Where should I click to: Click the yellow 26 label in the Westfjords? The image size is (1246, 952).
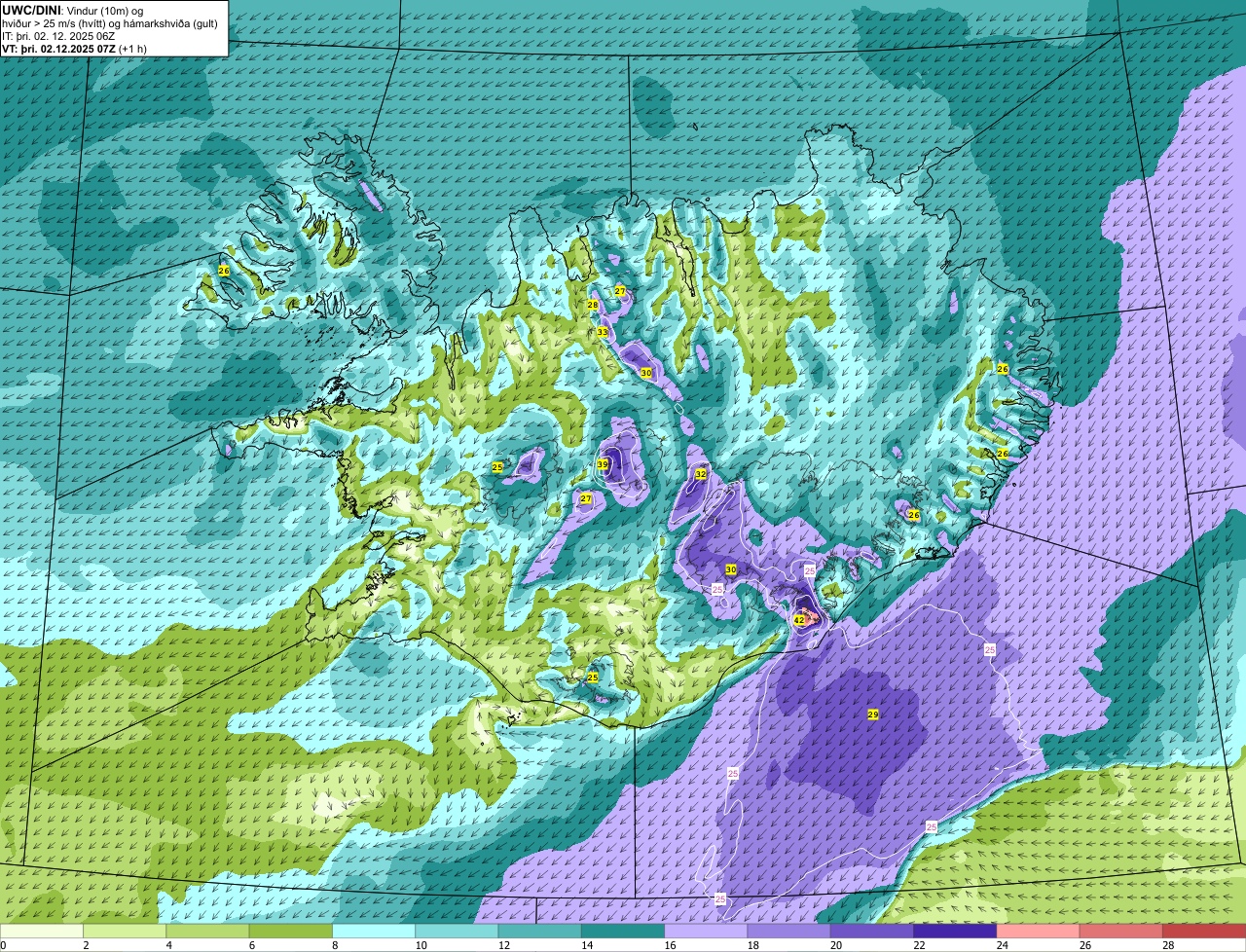[x=224, y=271]
